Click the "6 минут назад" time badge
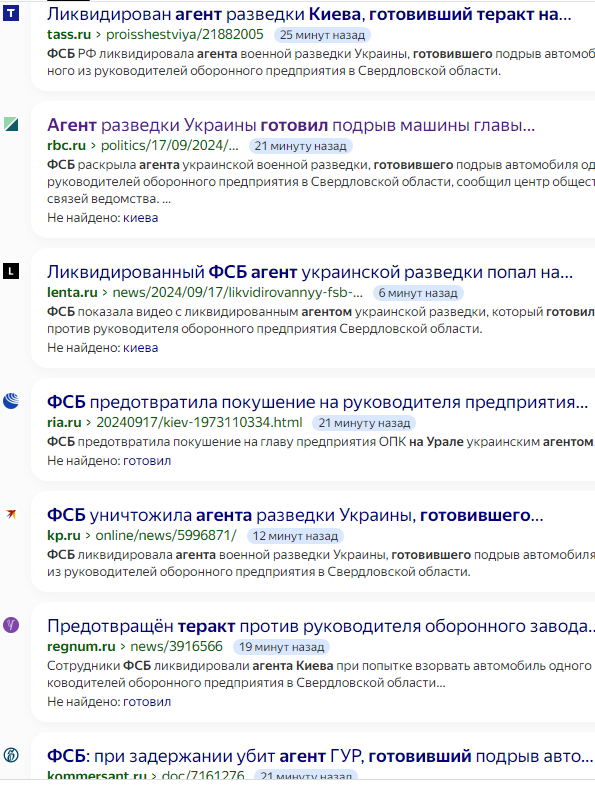 418,293
